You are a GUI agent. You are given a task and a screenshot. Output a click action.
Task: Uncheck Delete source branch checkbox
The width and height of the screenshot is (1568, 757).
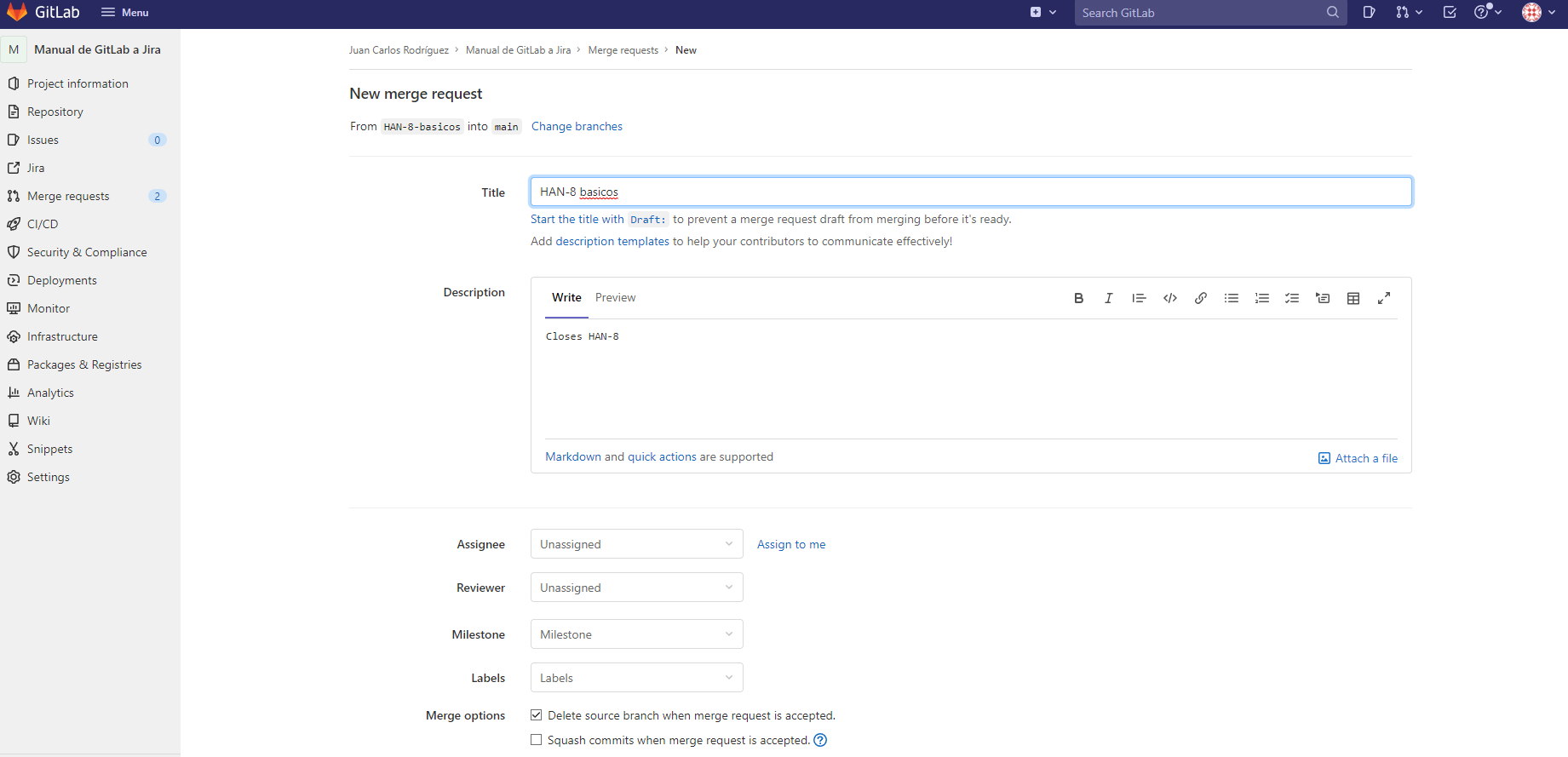(537, 715)
